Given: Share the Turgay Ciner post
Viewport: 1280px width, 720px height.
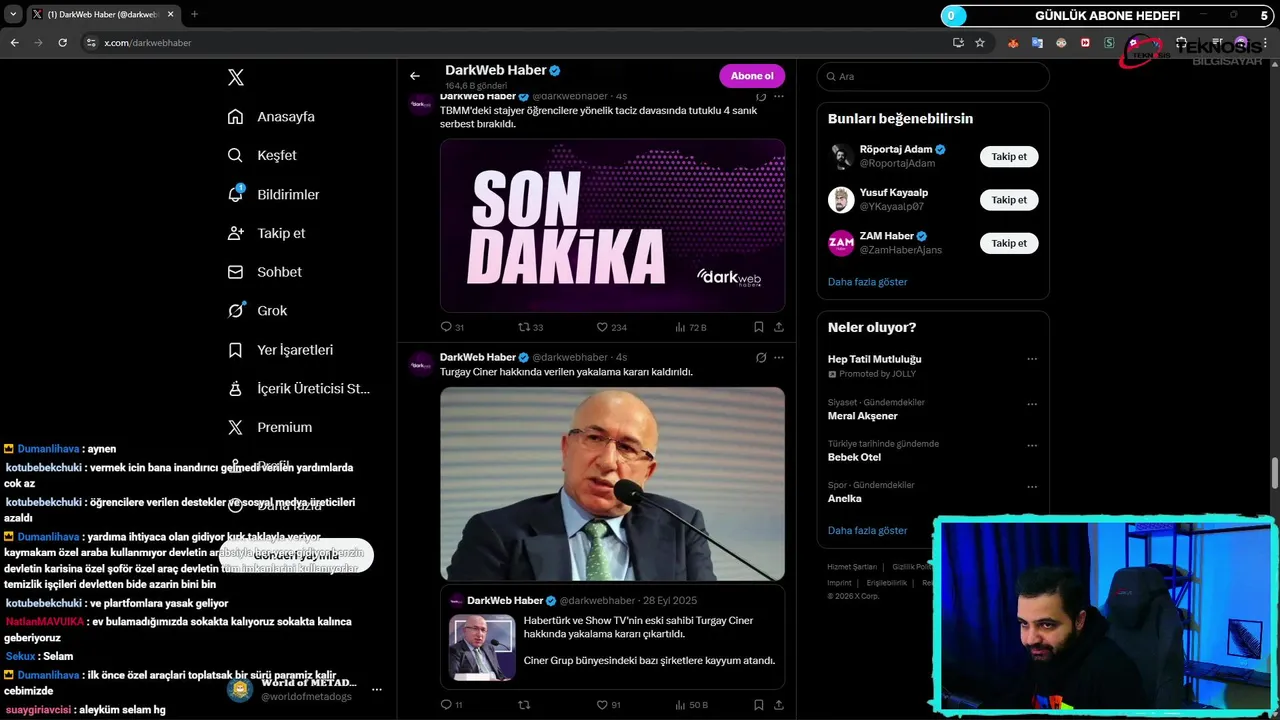Looking at the screenshot, I should tap(779, 705).
